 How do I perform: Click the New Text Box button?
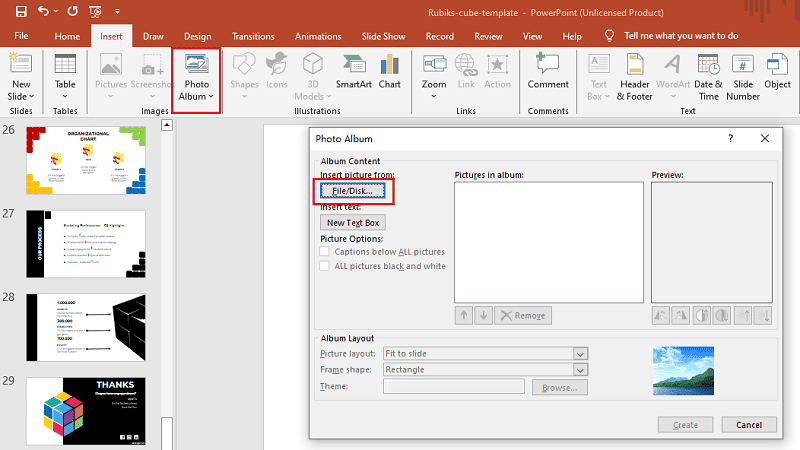353,223
